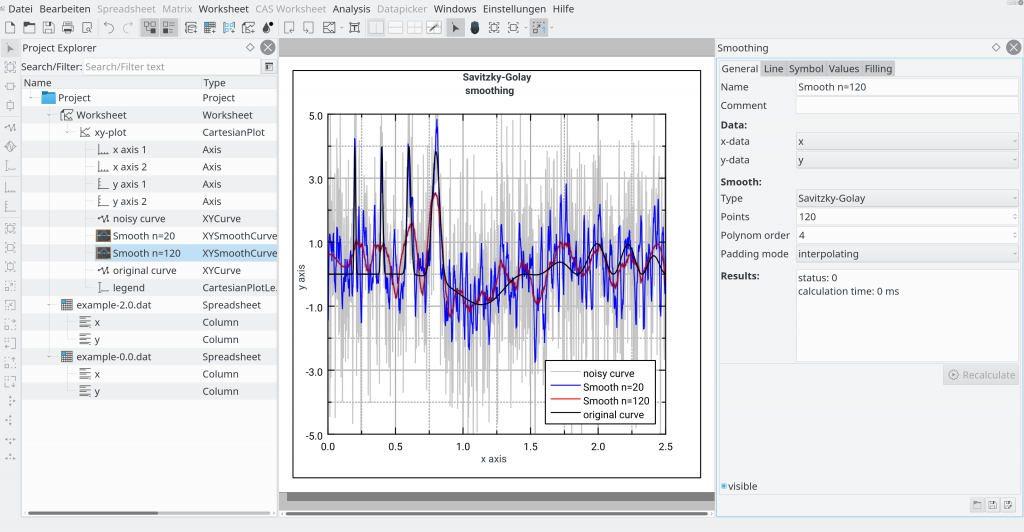Switch to the Values tab

(844, 69)
